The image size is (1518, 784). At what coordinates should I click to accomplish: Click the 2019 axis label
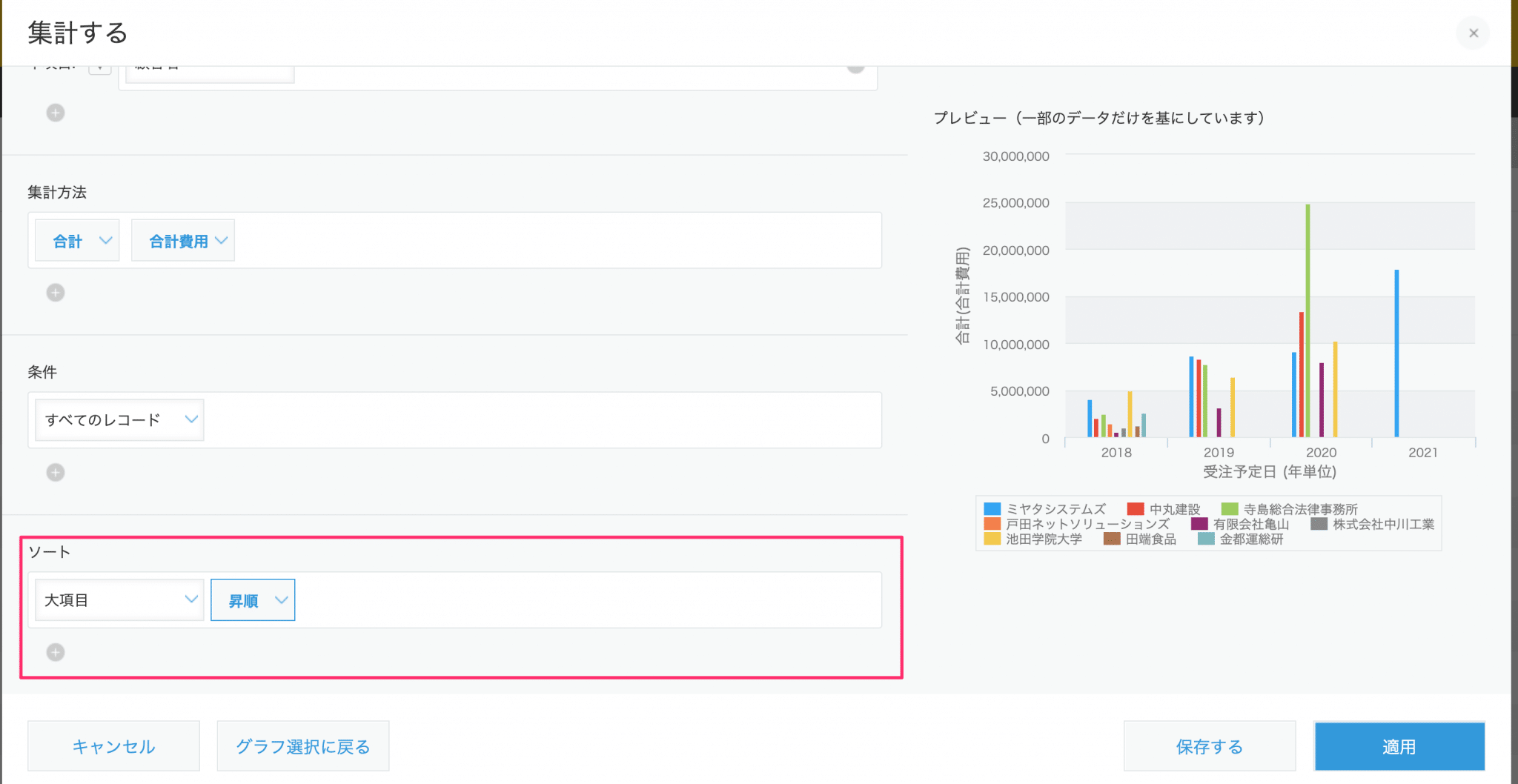1219,452
